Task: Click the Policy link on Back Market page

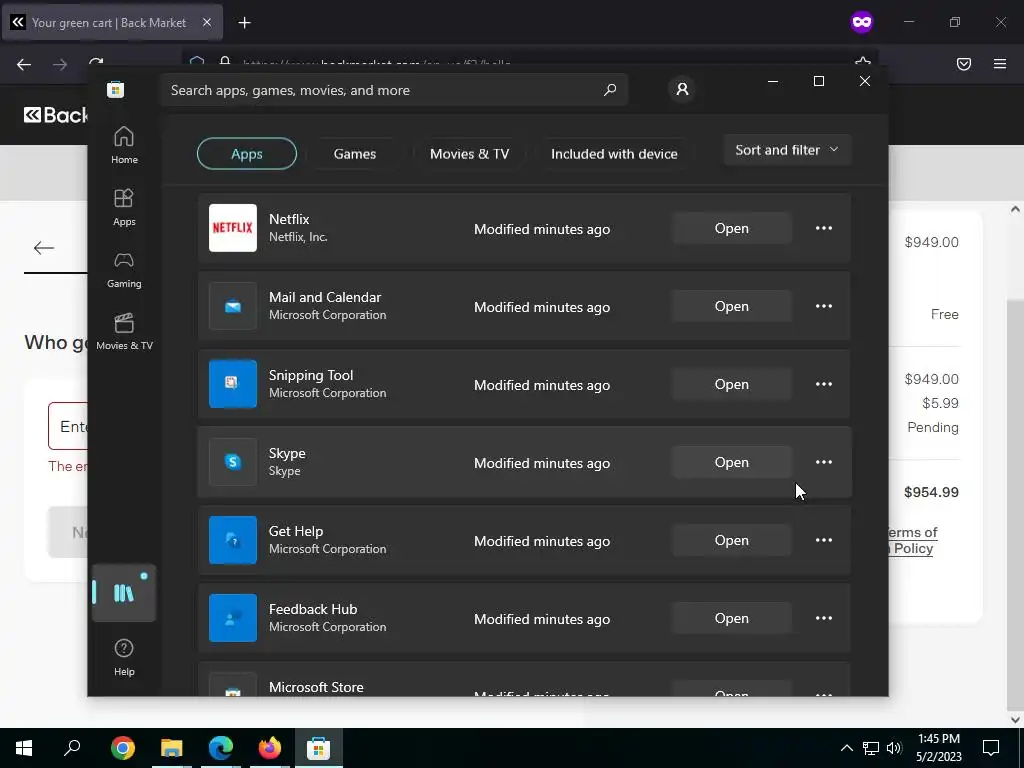Action: pos(913,549)
